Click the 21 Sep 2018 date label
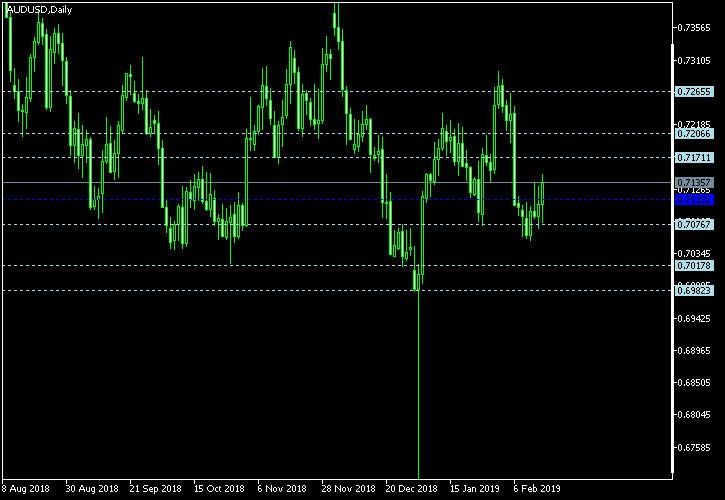 coord(155,488)
